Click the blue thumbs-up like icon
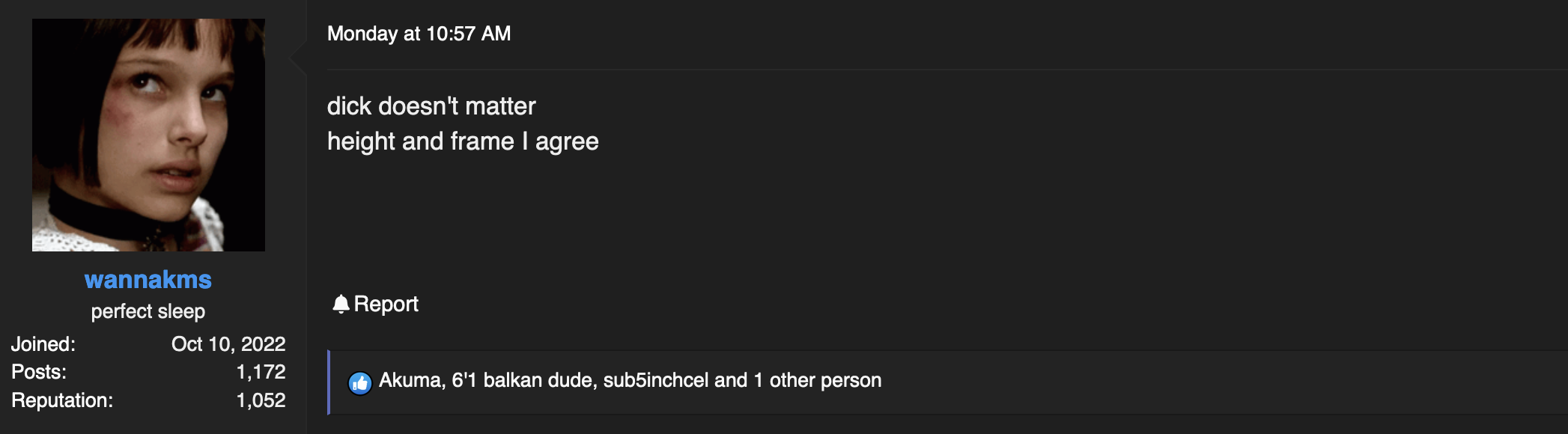Viewport: 1568px width, 434px height. [x=360, y=383]
